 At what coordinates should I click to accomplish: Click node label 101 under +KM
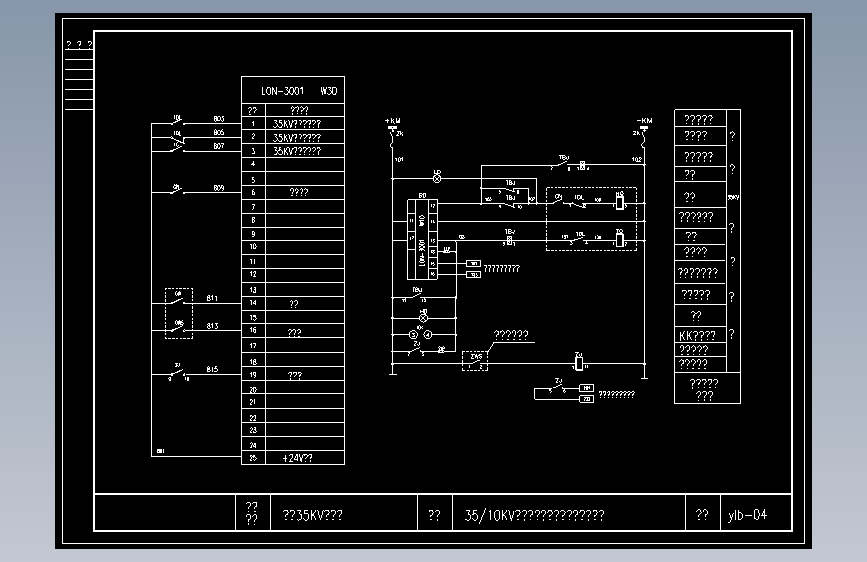point(399,159)
